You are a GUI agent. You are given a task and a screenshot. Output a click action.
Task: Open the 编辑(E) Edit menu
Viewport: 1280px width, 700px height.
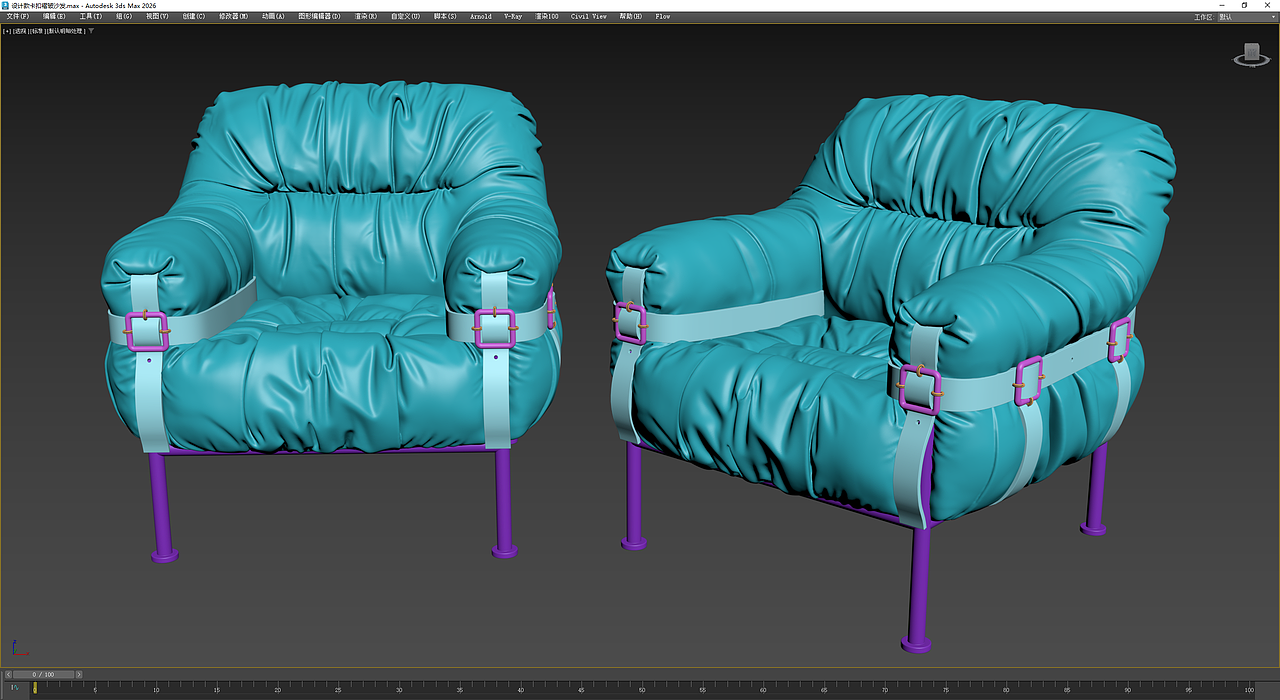(54, 17)
